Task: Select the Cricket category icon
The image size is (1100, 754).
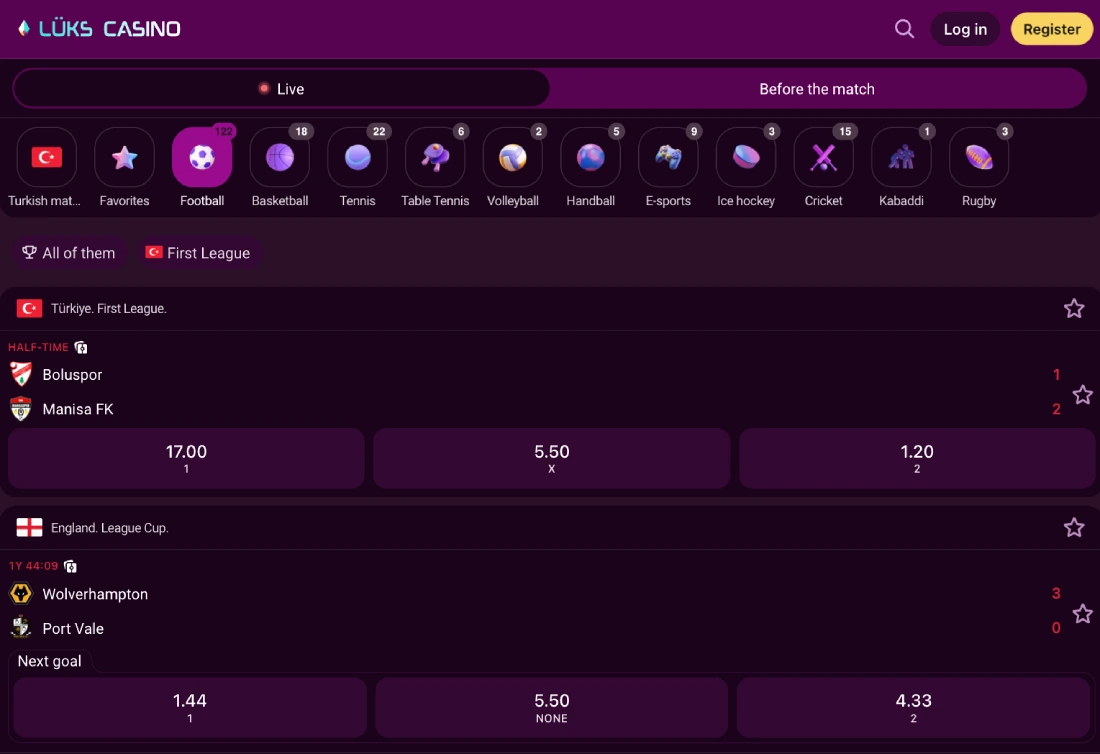Action: point(824,157)
